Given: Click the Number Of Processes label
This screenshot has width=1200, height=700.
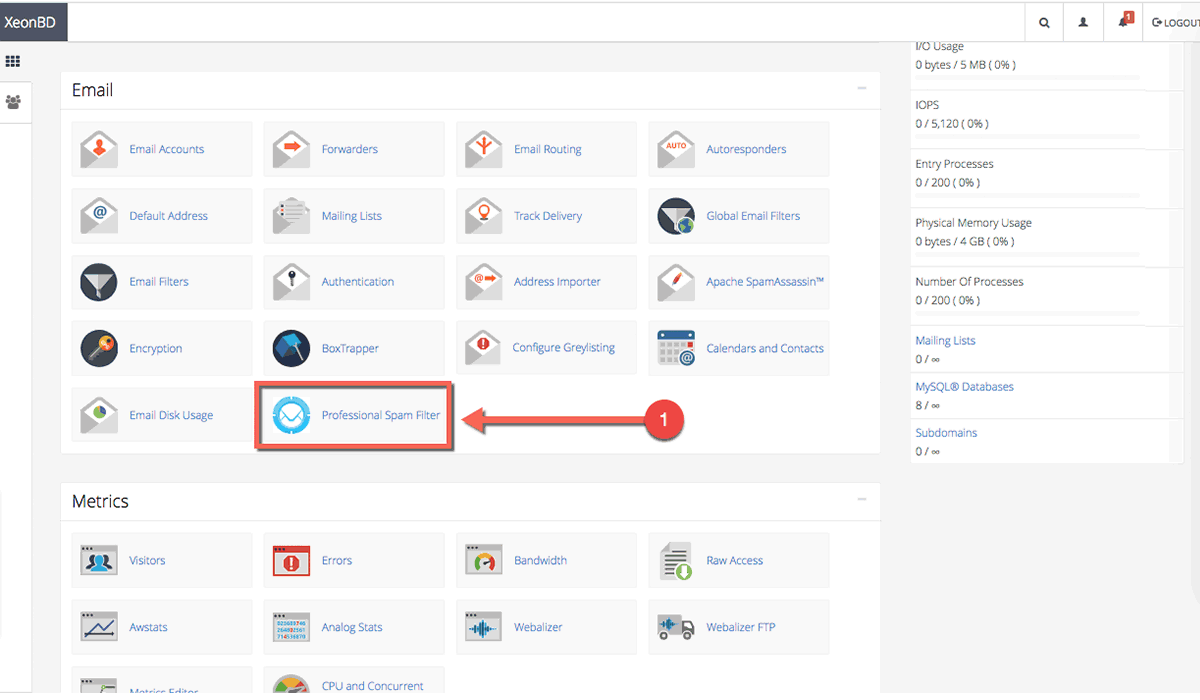Looking at the screenshot, I should pos(969,282).
